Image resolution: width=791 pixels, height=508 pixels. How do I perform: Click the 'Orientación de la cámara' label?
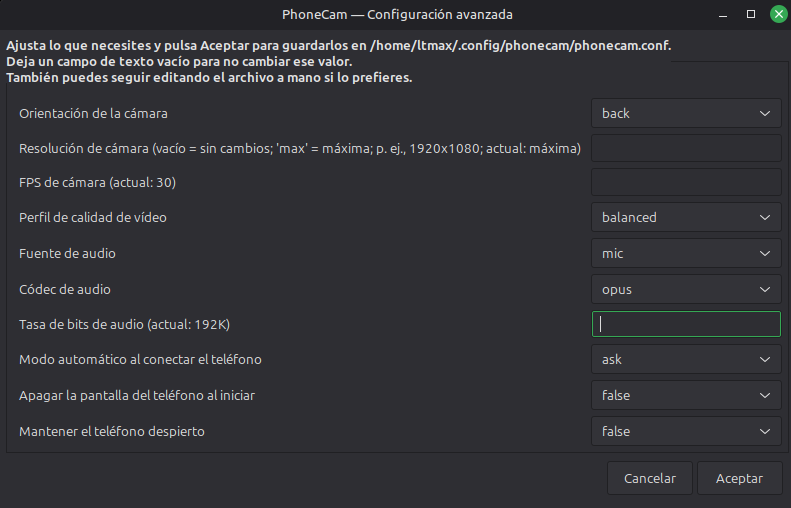(93, 114)
